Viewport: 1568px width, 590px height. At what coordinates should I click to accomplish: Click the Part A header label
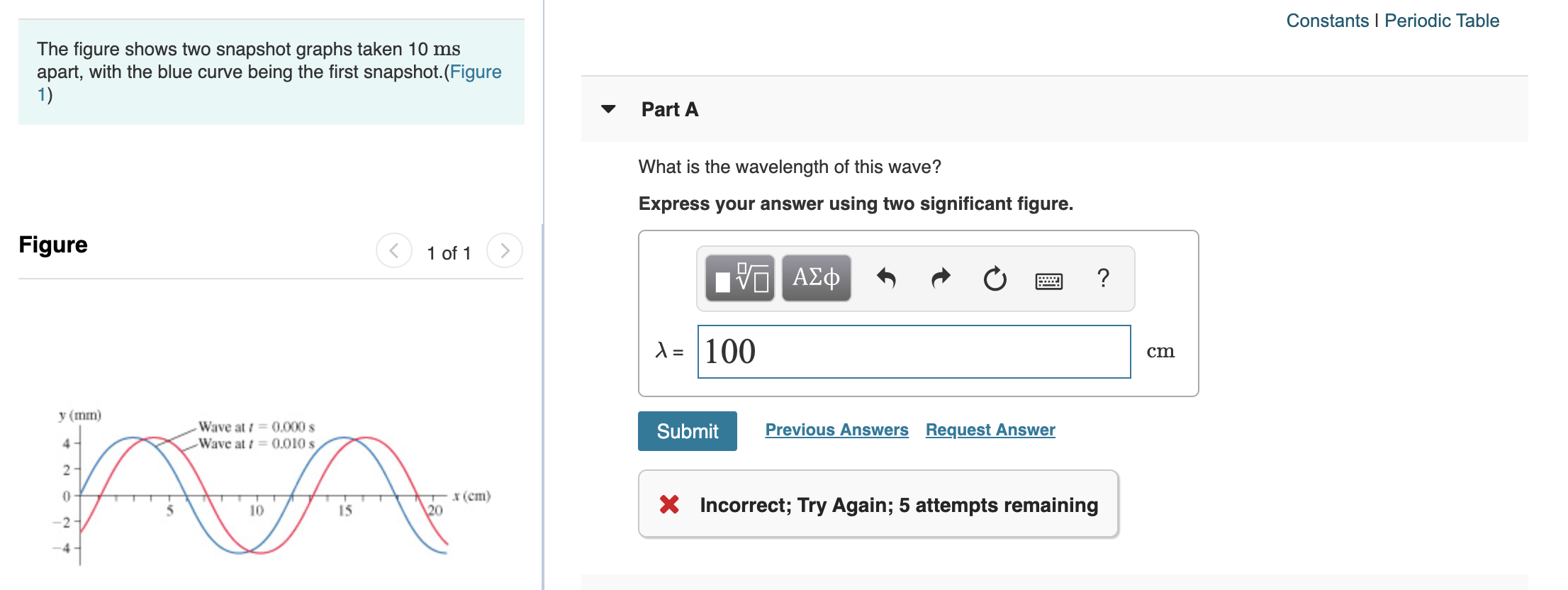coord(669,109)
